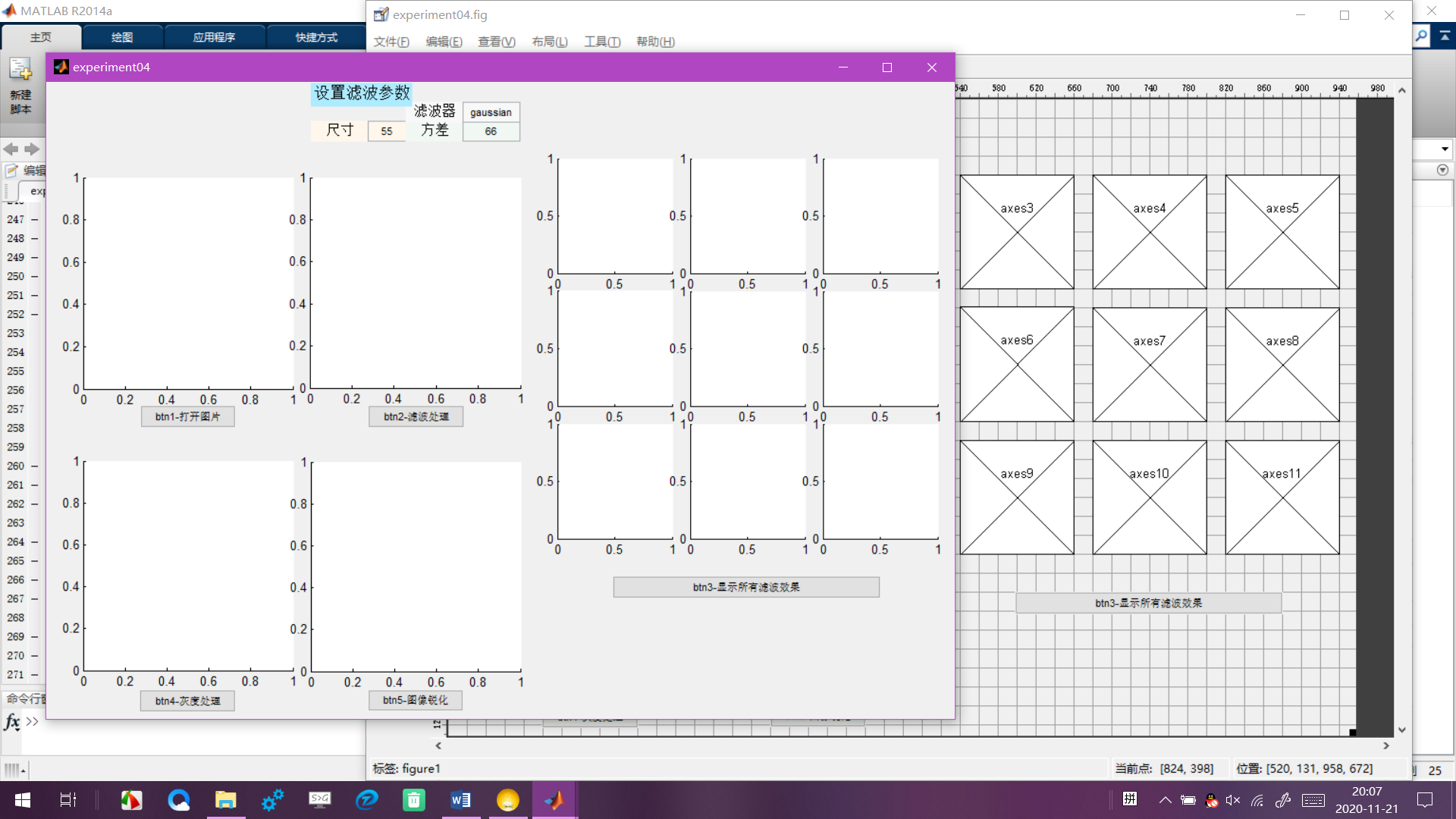The height and width of the screenshot is (819, 1456).
Task: Click the forward navigation arrow in MATLAB
Action: tap(32, 149)
